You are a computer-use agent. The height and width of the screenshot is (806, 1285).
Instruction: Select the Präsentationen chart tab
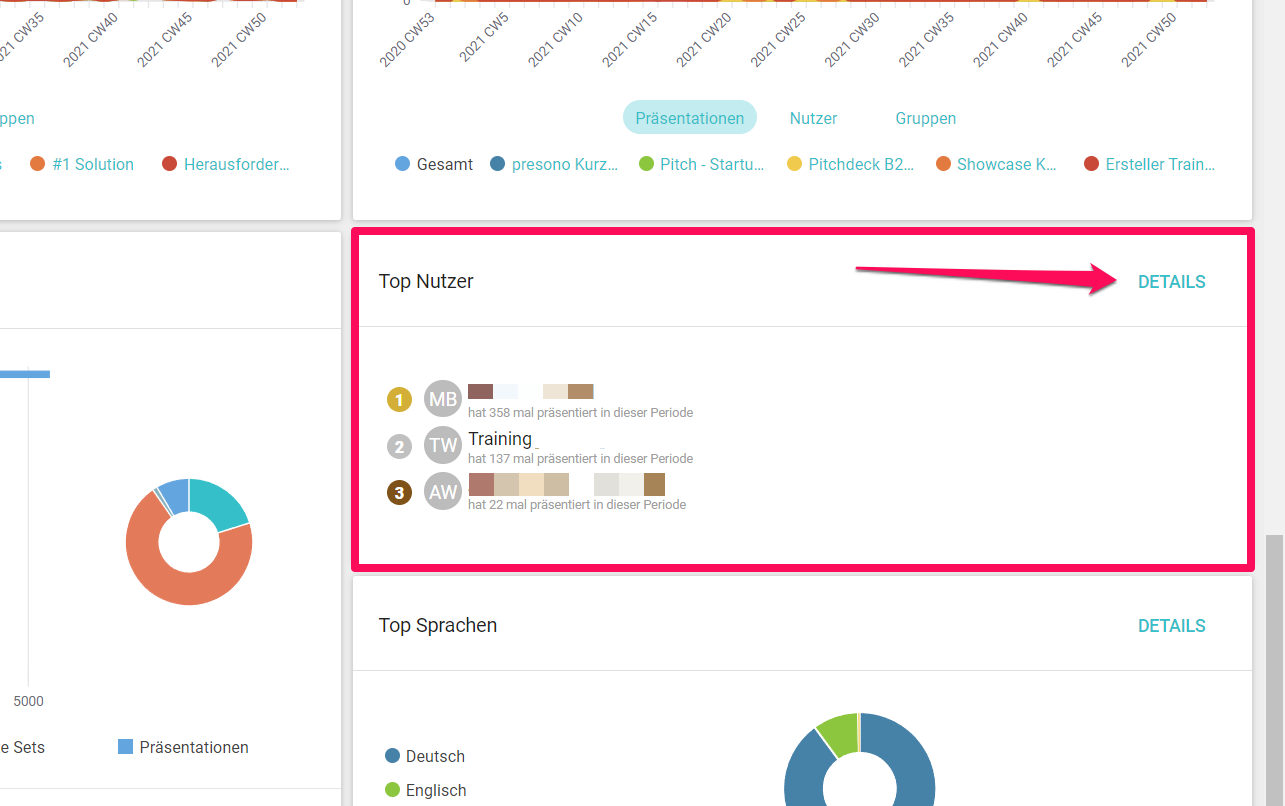coord(690,118)
